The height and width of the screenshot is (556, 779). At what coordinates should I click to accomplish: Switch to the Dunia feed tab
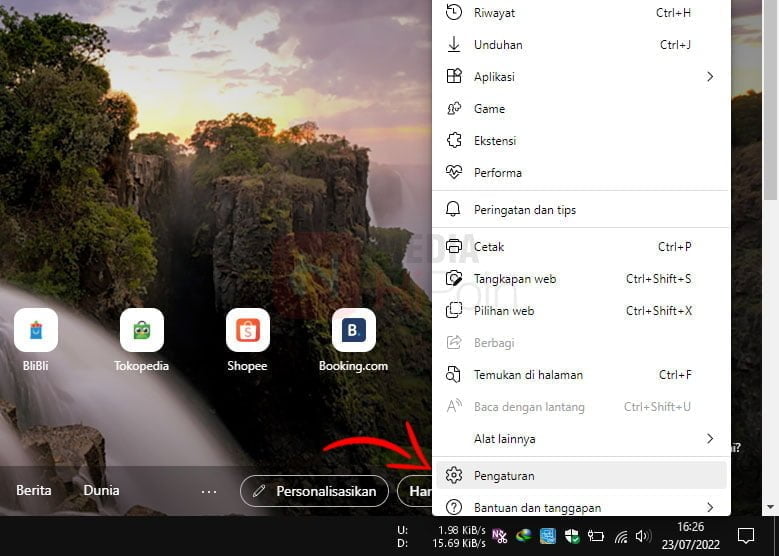pos(101,490)
